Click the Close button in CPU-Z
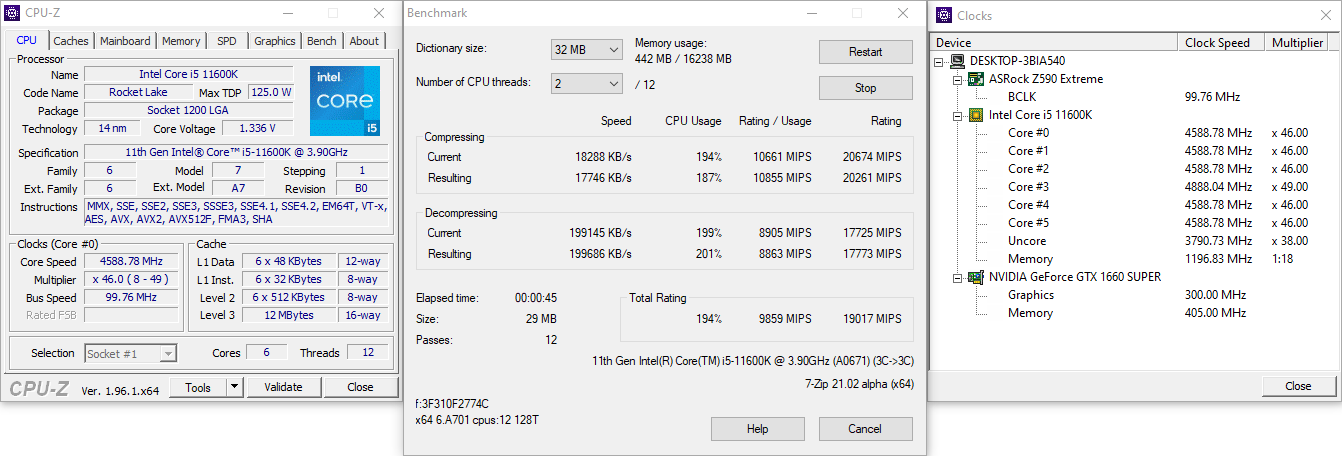Viewport: 1342px width, 456px height. click(360, 387)
